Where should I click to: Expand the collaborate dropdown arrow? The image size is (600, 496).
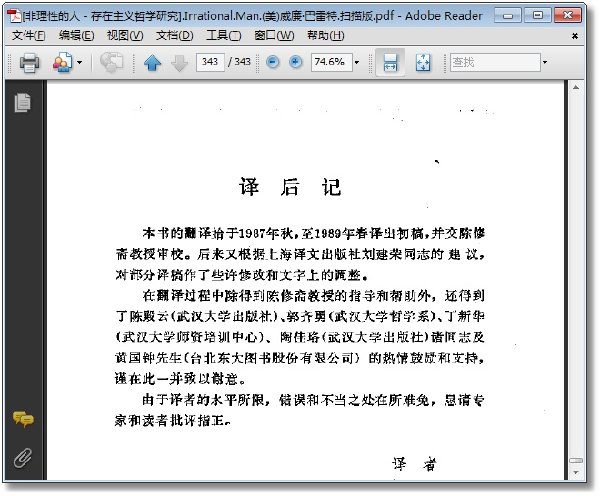79,62
